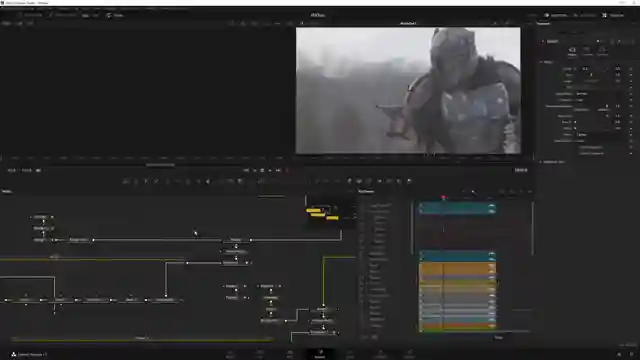Open the project settings gear icon
This screenshot has height=360, width=640.
pyautogui.click(x=631, y=355)
